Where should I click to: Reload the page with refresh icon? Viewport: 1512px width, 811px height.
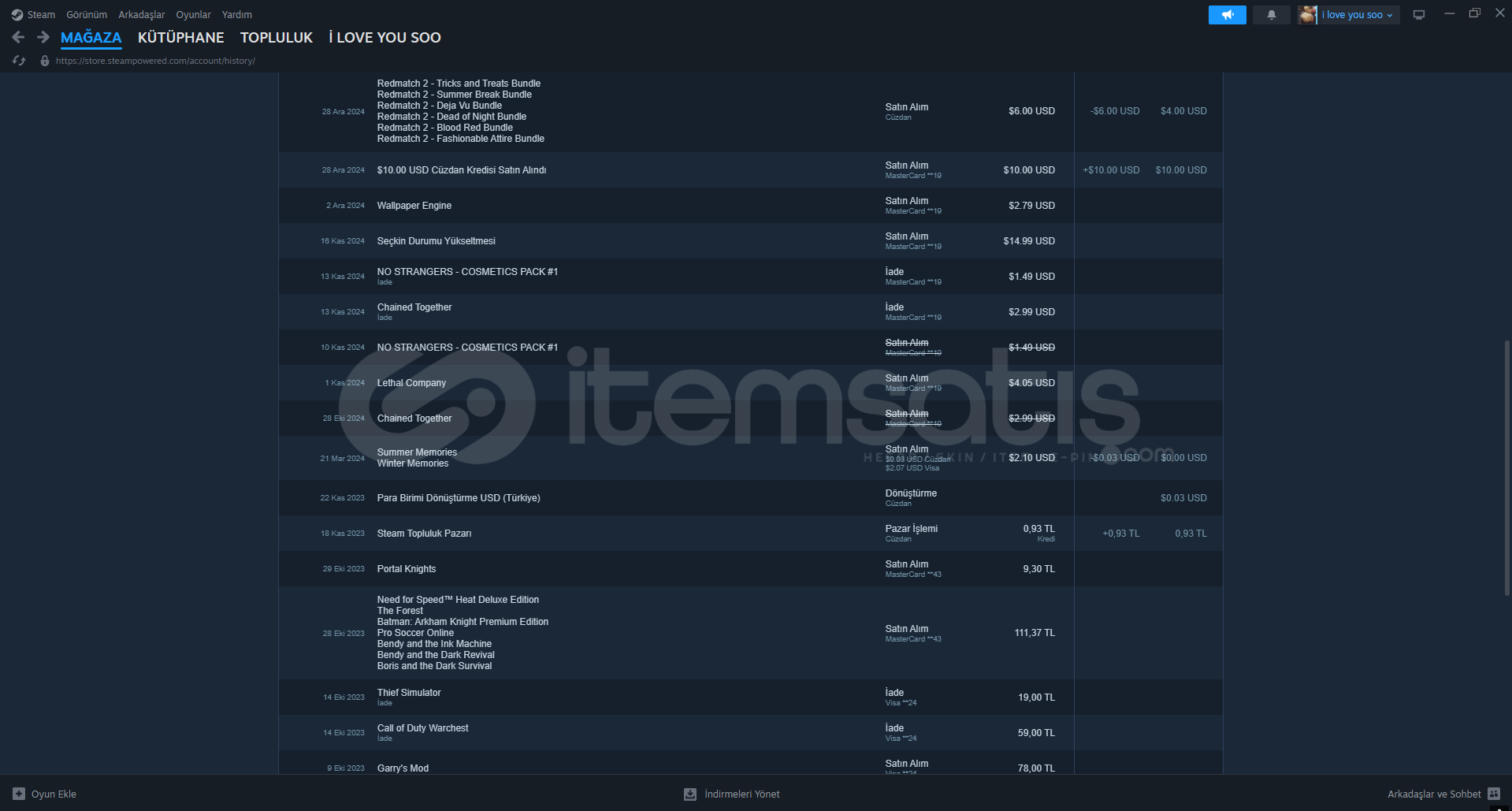click(19, 61)
